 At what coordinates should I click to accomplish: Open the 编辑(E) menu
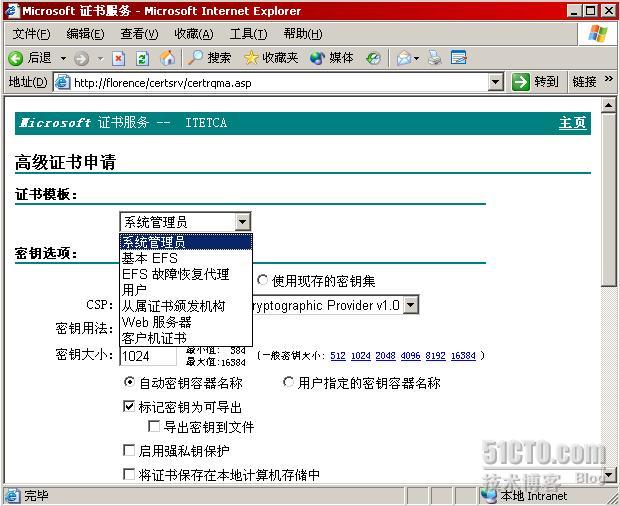pos(85,34)
